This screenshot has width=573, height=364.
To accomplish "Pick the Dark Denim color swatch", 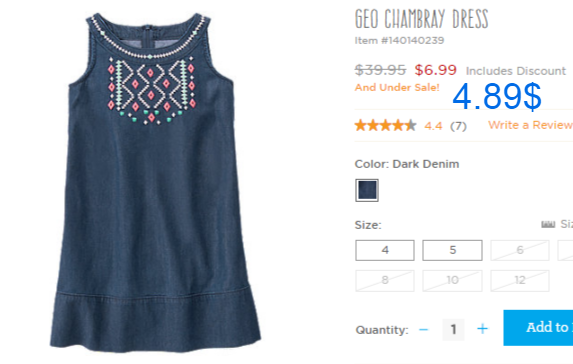I will pyautogui.click(x=367, y=190).
